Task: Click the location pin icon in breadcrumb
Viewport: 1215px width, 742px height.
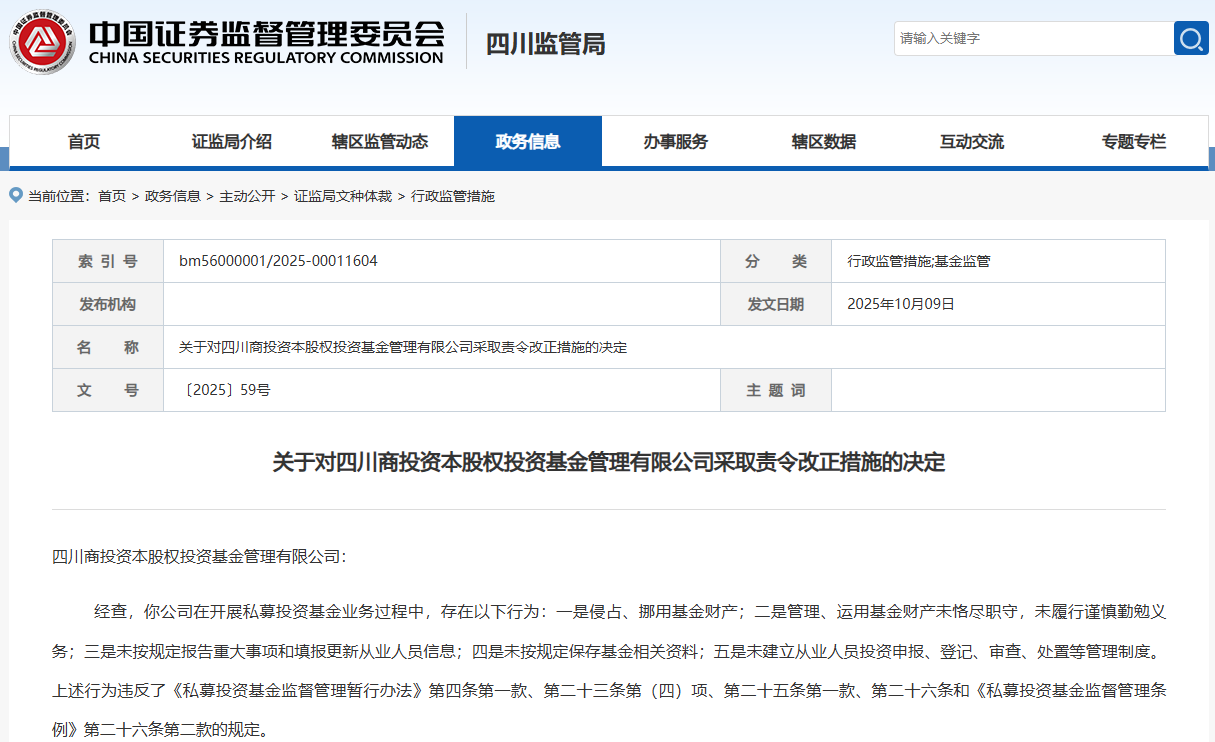Action: (x=16, y=195)
